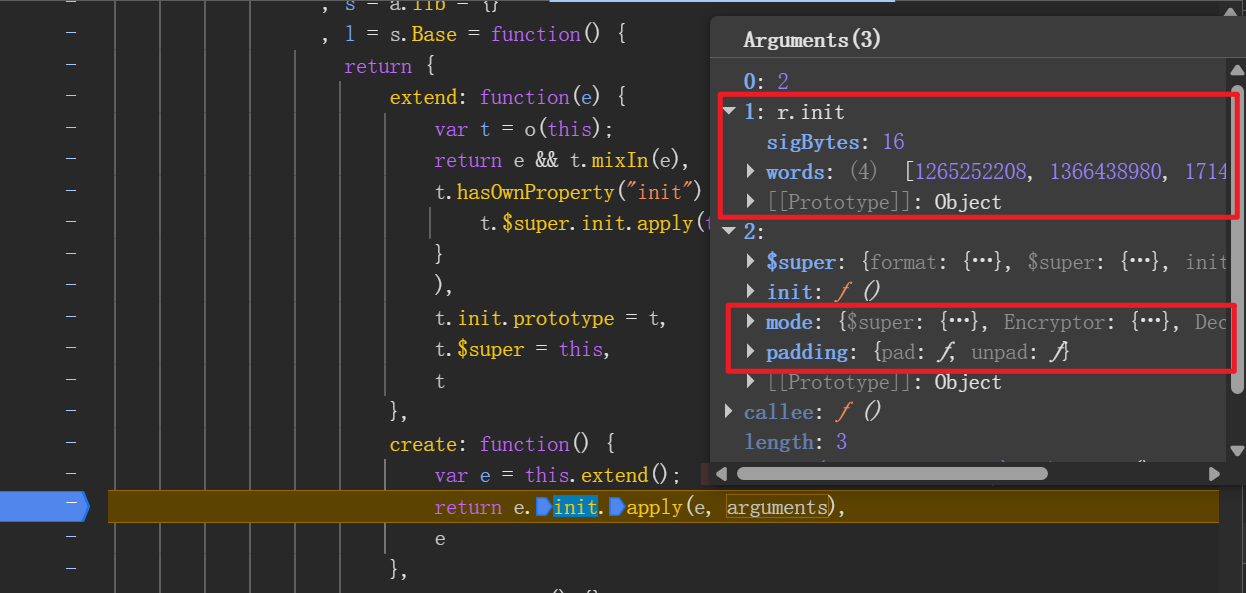Click the popup's vertical scrollbar down arrow
The width and height of the screenshot is (1246, 593).
[1237, 451]
